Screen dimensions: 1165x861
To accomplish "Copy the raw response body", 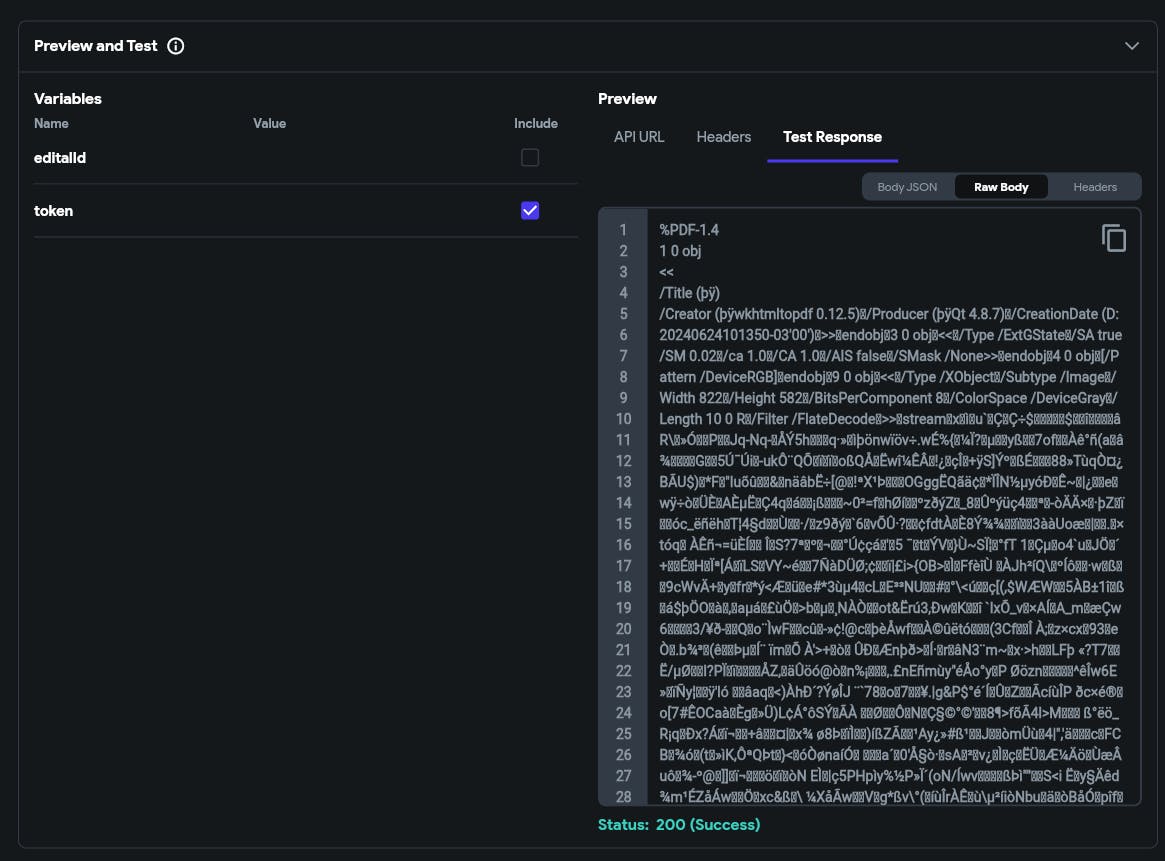I will tap(1113, 238).
